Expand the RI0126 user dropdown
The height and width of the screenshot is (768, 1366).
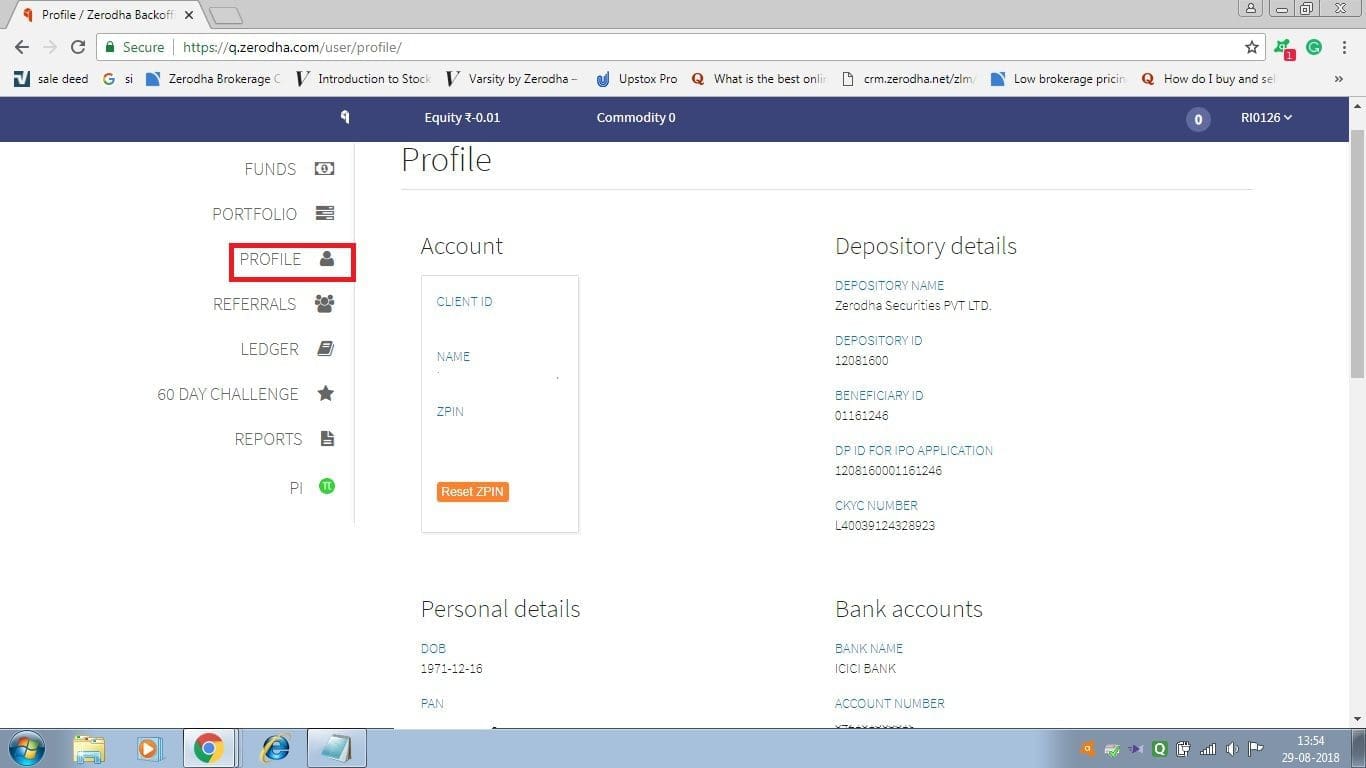[x=1266, y=118]
